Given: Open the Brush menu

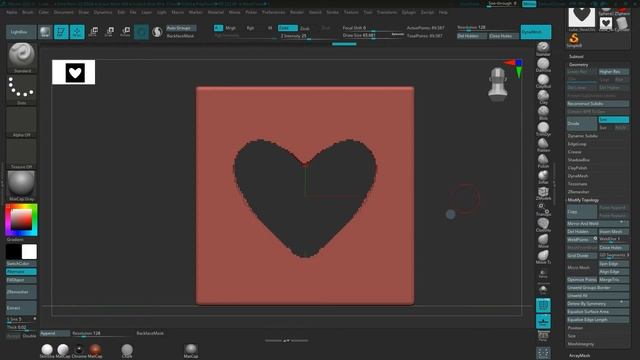Looking at the screenshot, I should (28, 12).
